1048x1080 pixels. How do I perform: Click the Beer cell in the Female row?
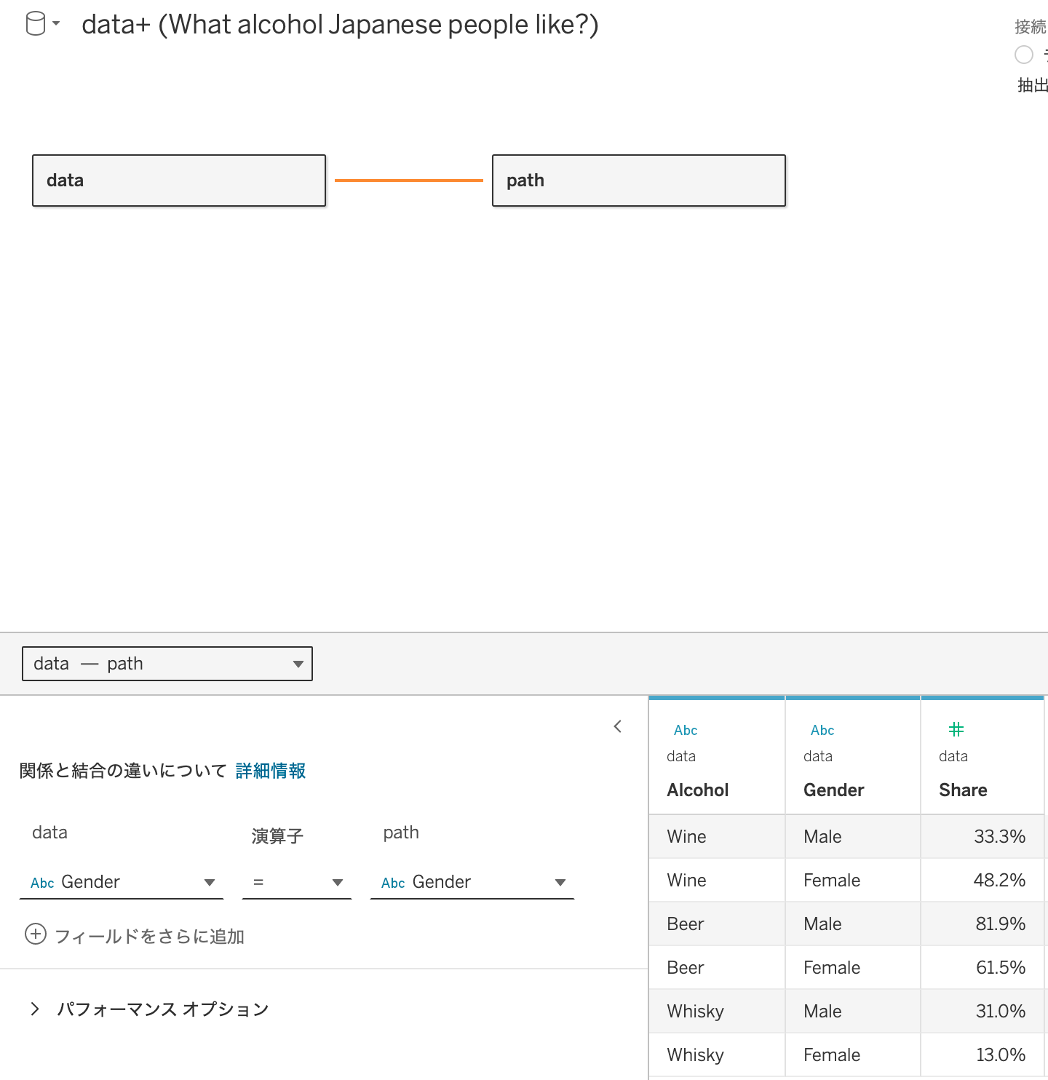tap(717, 967)
